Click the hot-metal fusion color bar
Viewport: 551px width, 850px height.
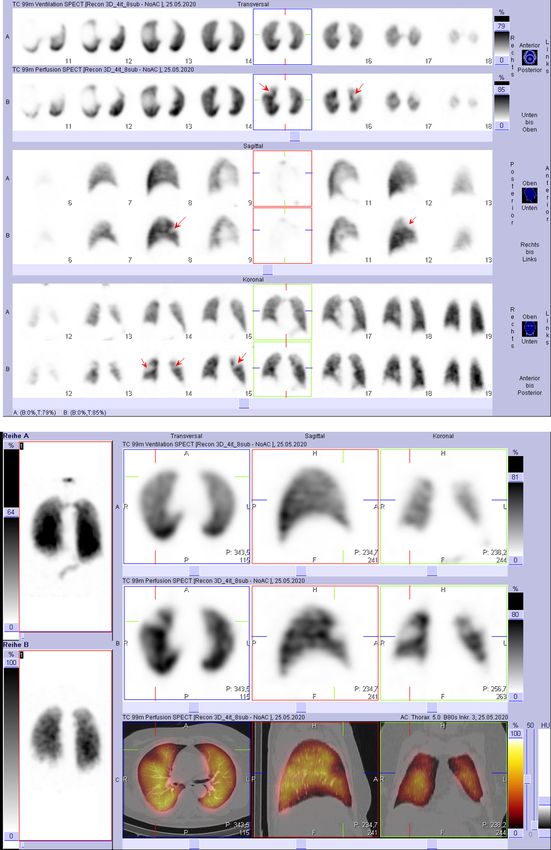tap(515, 783)
